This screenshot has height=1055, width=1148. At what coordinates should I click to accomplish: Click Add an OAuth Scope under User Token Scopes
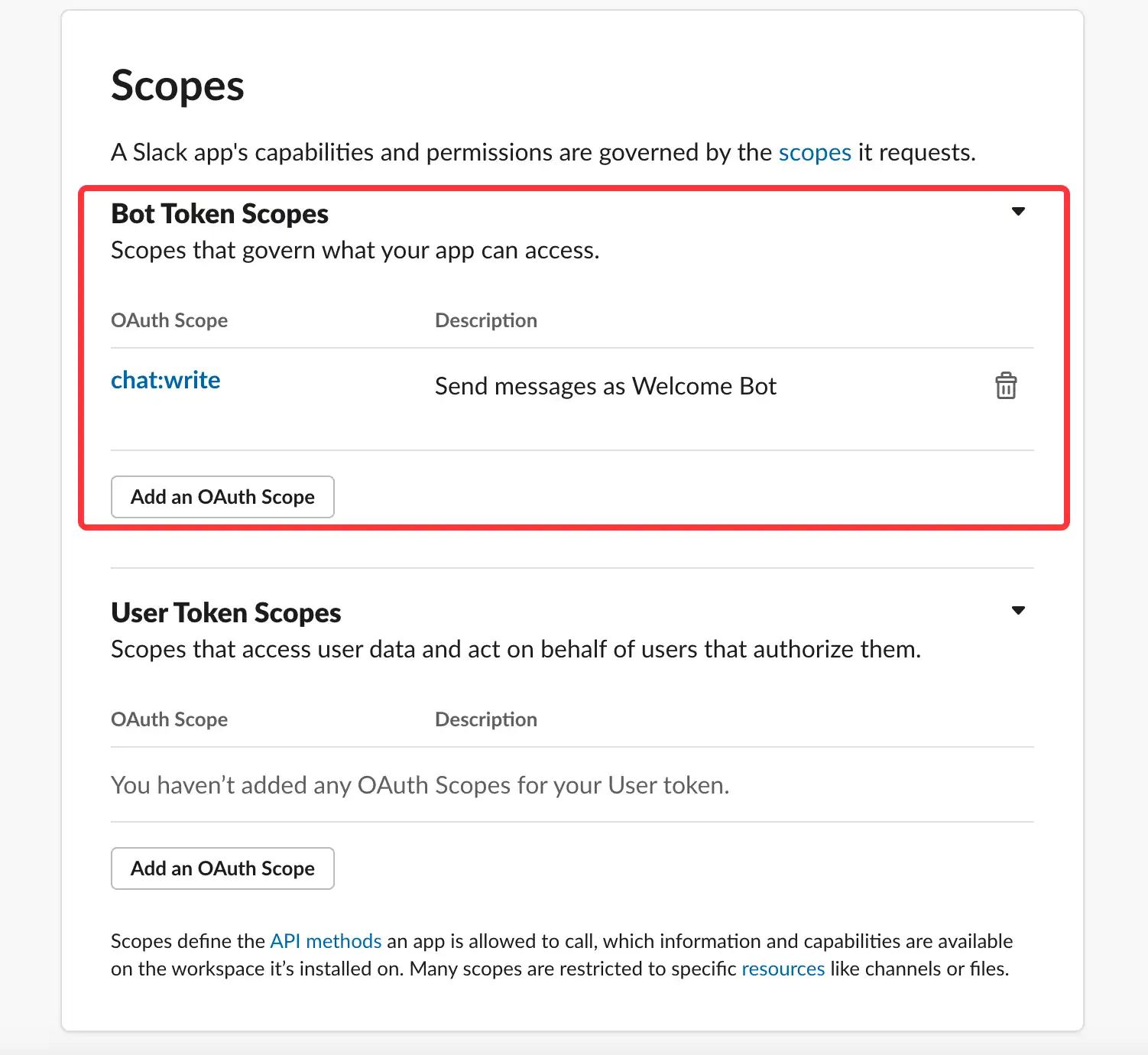[222, 868]
